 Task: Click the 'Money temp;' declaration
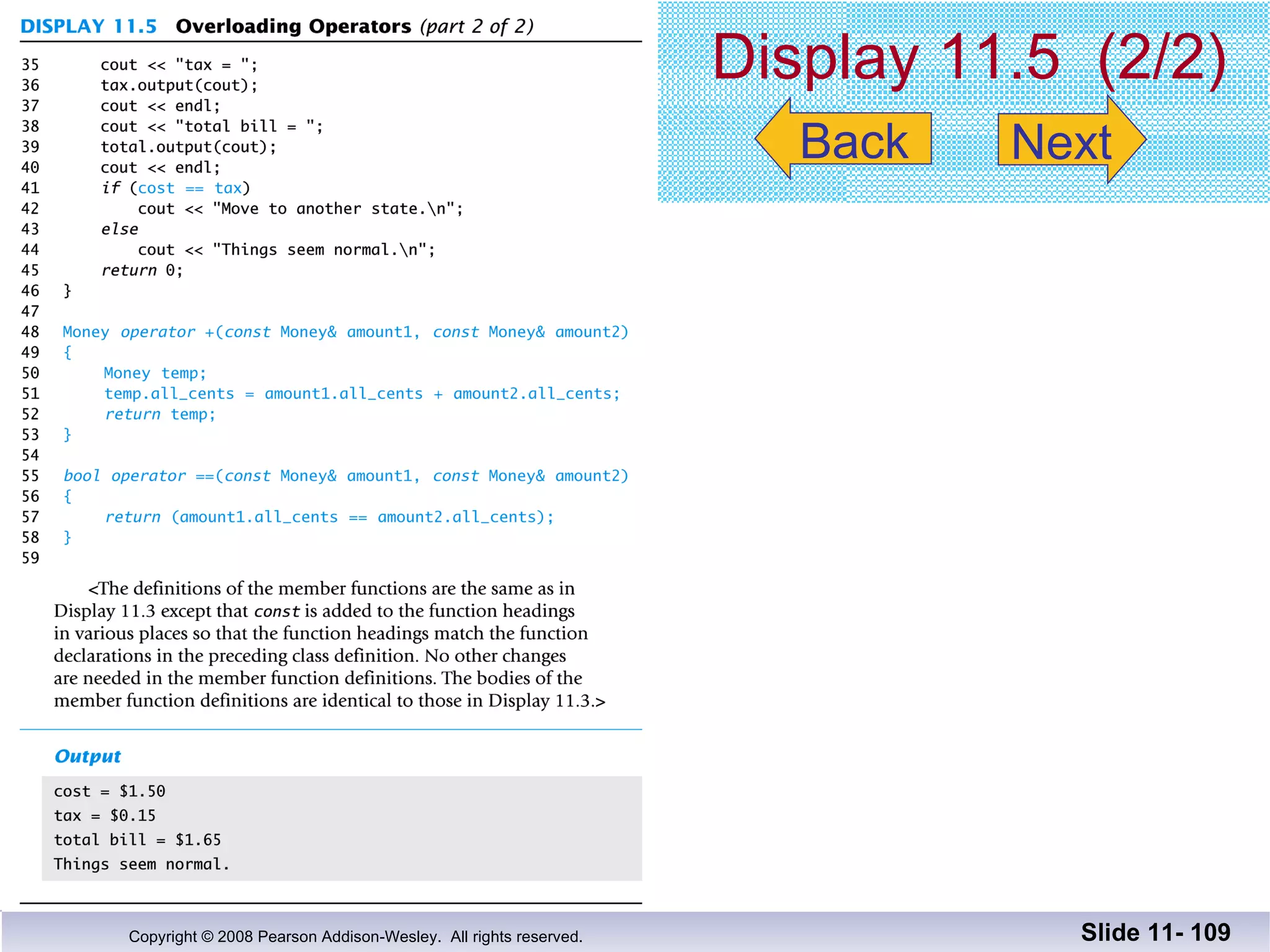[x=154, y=373]
